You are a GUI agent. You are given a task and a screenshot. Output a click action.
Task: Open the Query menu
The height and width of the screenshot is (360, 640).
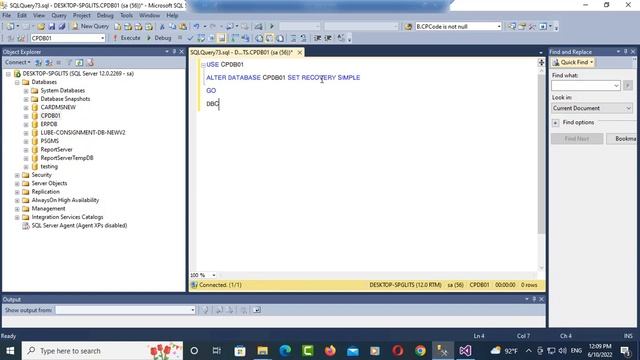coord(59,15)
